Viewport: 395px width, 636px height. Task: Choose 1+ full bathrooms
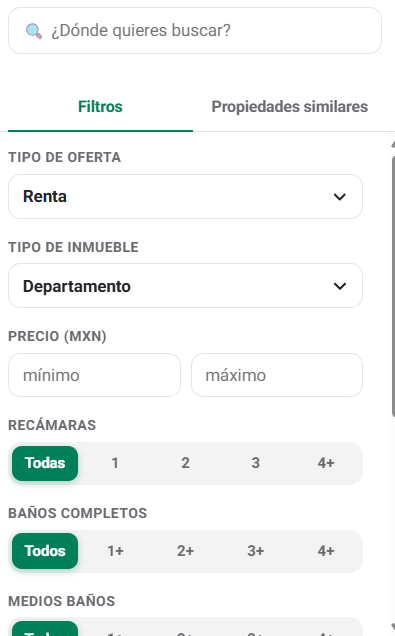point(115,551)
